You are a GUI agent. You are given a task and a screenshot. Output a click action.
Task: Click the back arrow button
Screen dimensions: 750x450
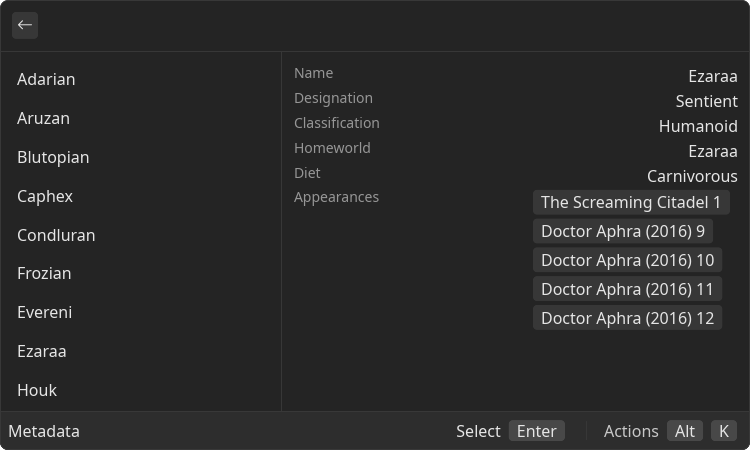point(25,25)
